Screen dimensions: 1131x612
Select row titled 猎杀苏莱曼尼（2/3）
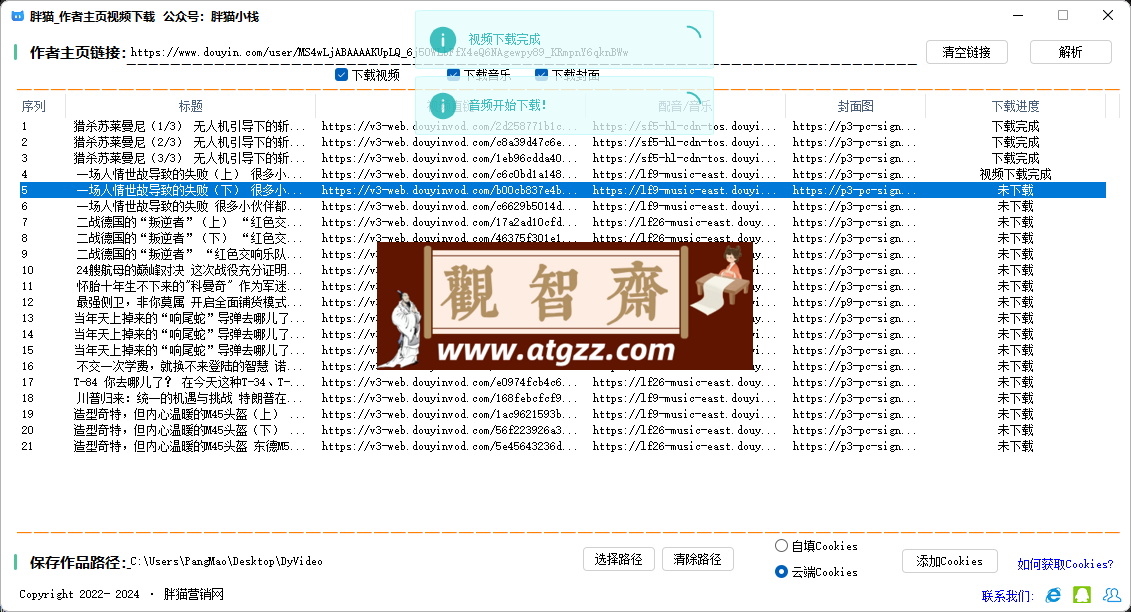tap(563, 142)
